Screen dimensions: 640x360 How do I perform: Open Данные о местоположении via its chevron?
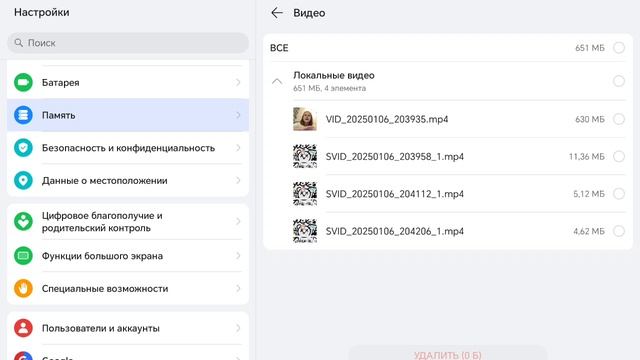pyautogui.click(x=238, y=180)
